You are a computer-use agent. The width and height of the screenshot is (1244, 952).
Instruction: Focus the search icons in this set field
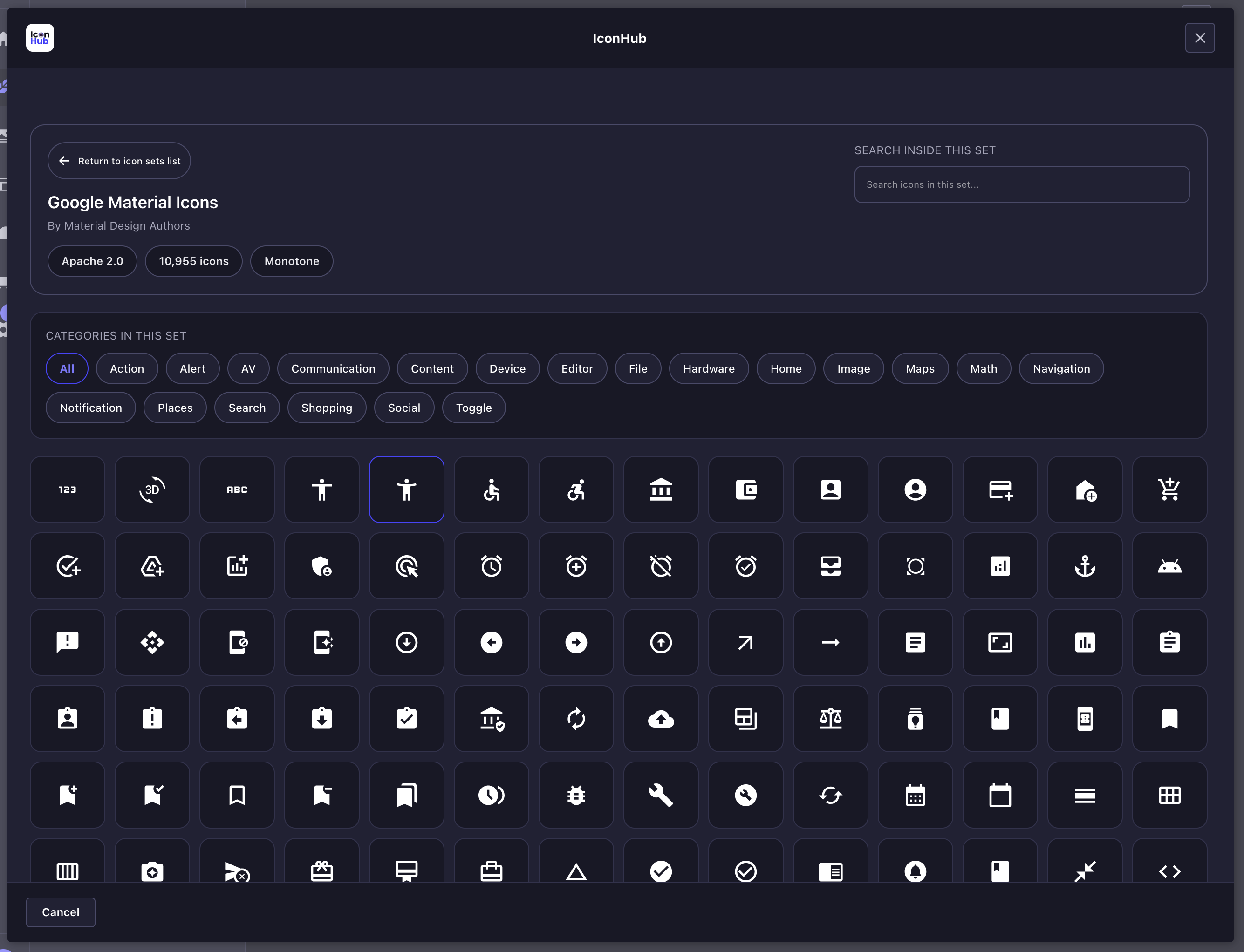coord(1022,184)
